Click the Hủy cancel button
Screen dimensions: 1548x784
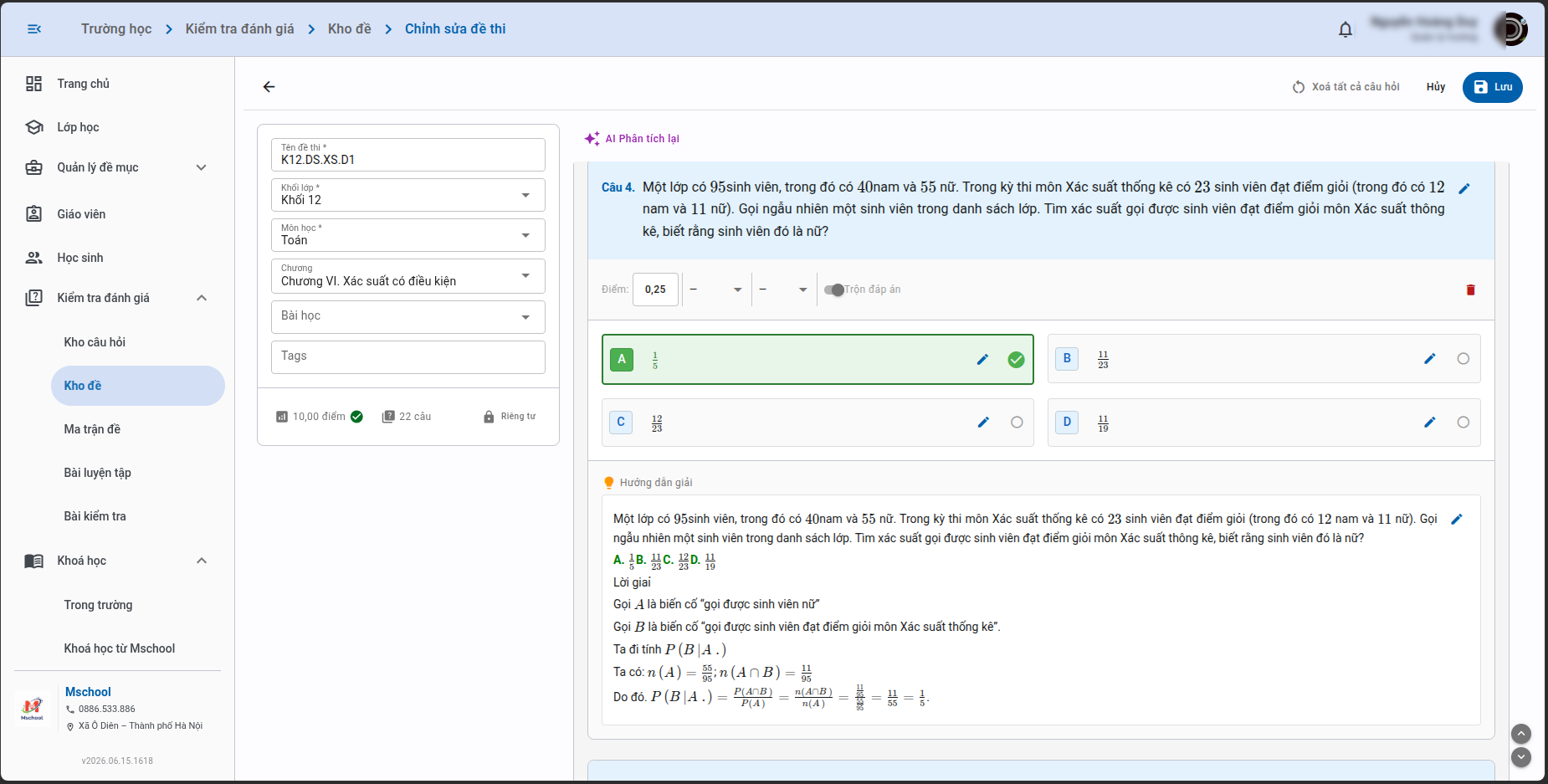(x=1436, y=87)
